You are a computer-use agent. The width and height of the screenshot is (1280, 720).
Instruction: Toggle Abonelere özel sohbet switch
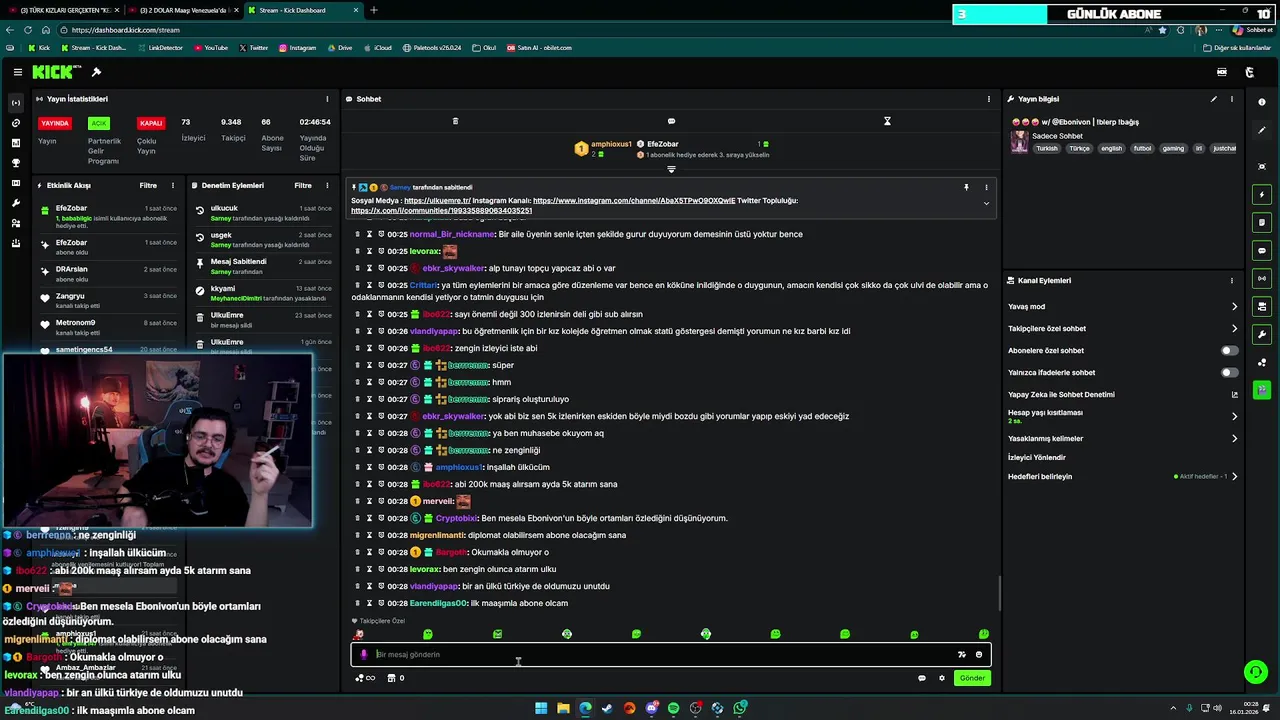(x=1229, y=350)
